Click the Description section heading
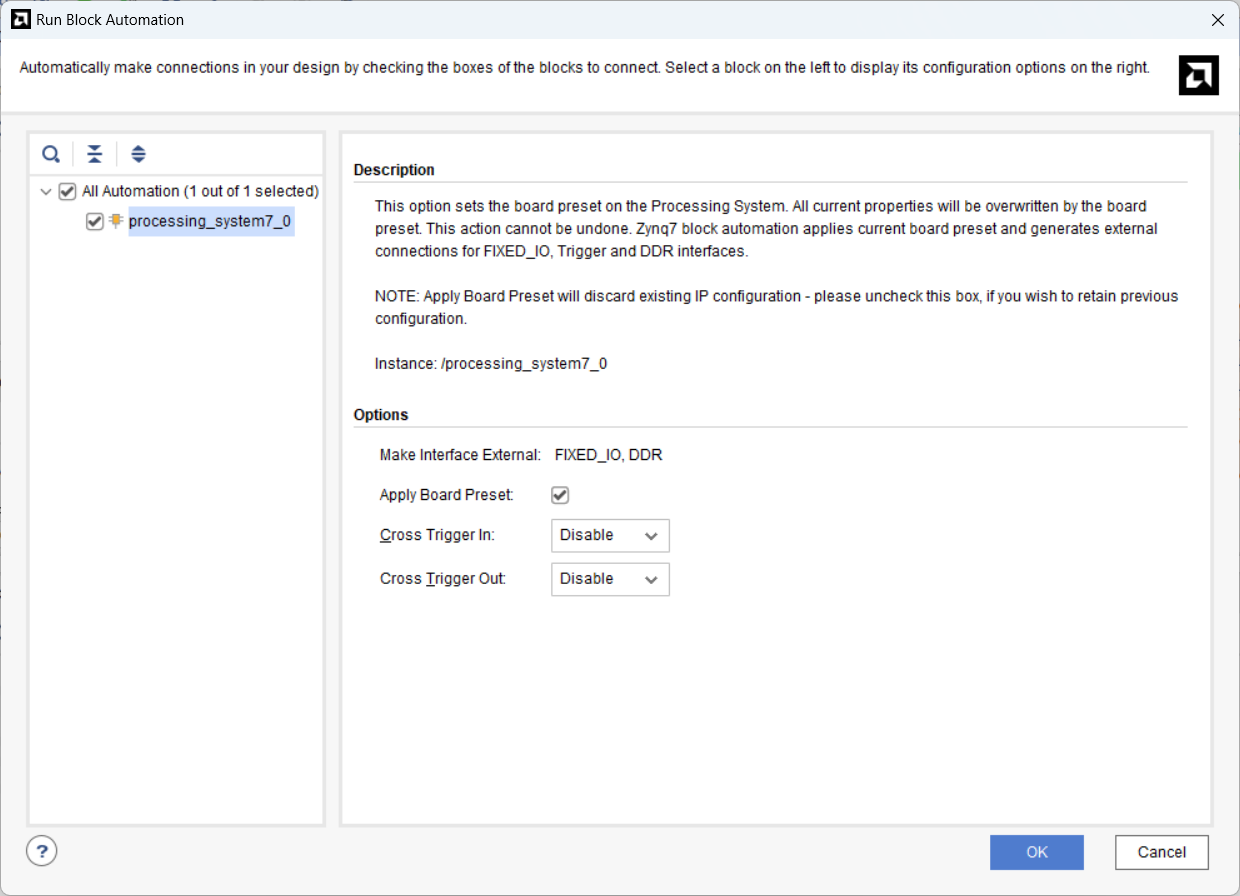Viewport: 1240px width, 896px height. coord(394,170)
